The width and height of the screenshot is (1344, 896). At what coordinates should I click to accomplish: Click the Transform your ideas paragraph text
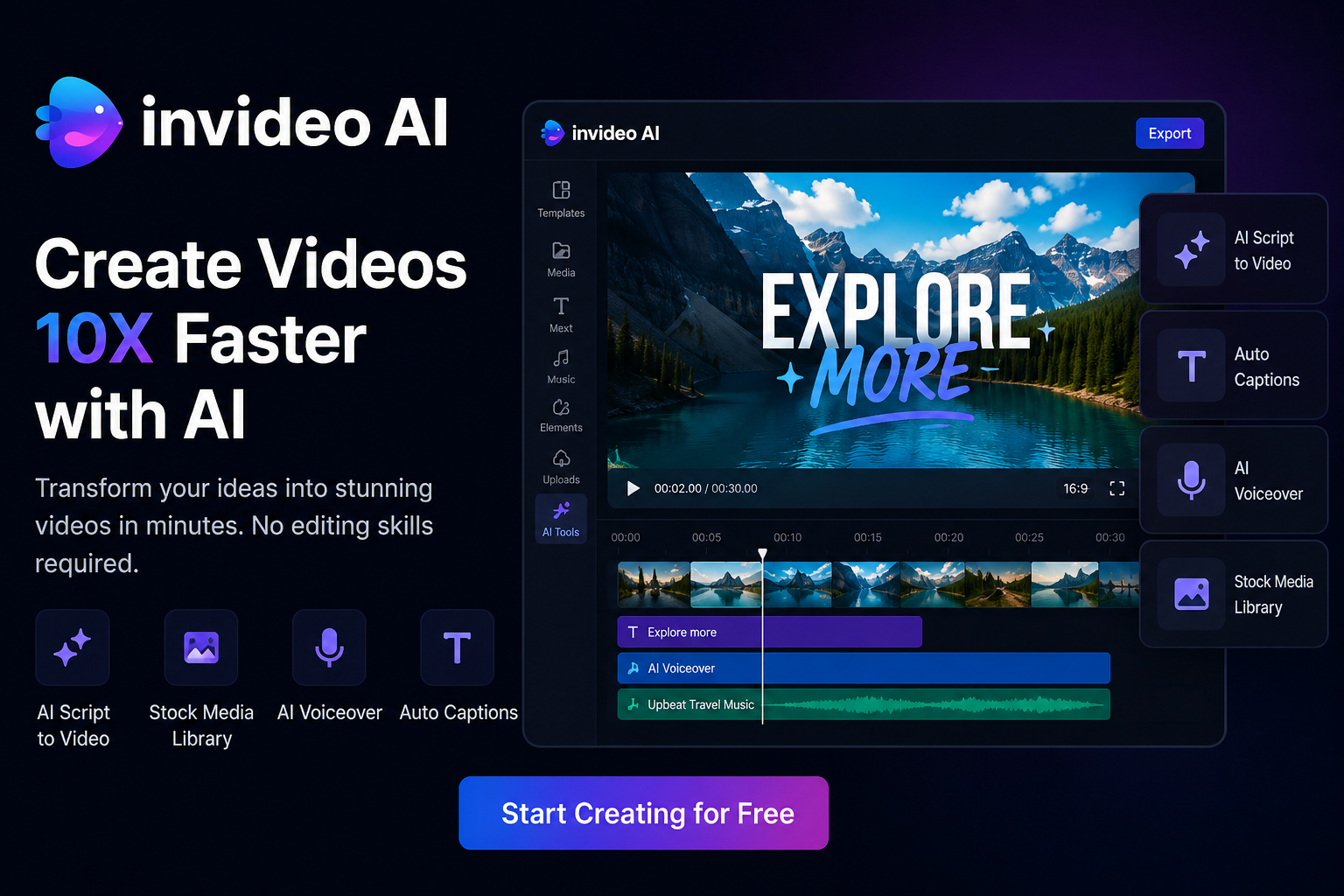[234, 525]
